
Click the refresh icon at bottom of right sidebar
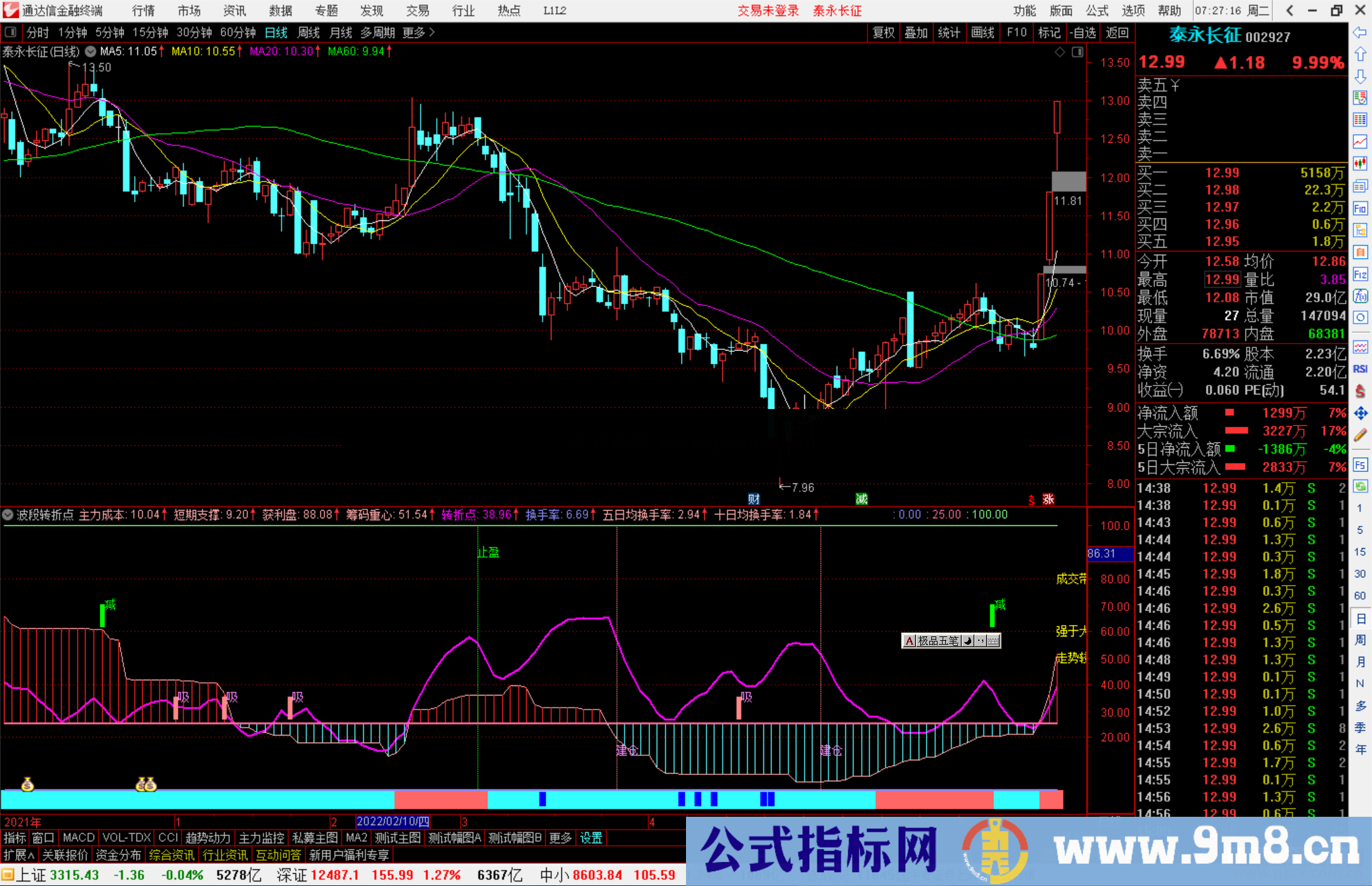(x=1360, y=486)
